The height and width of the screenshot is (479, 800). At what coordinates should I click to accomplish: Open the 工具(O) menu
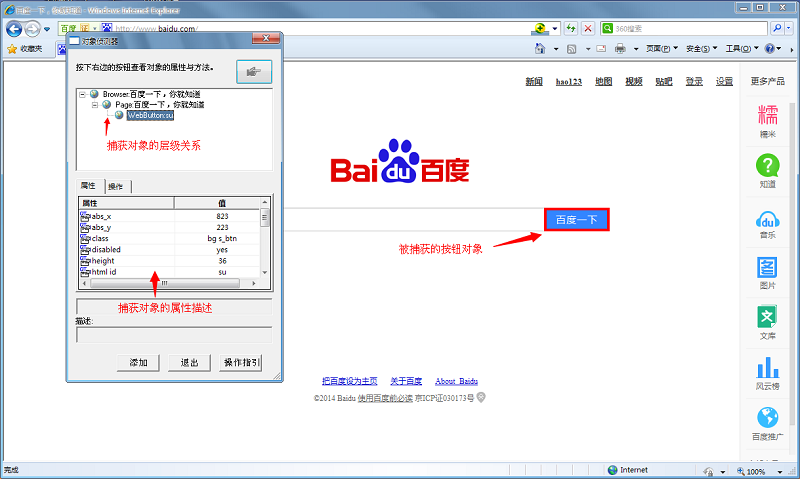coord(742,48)
